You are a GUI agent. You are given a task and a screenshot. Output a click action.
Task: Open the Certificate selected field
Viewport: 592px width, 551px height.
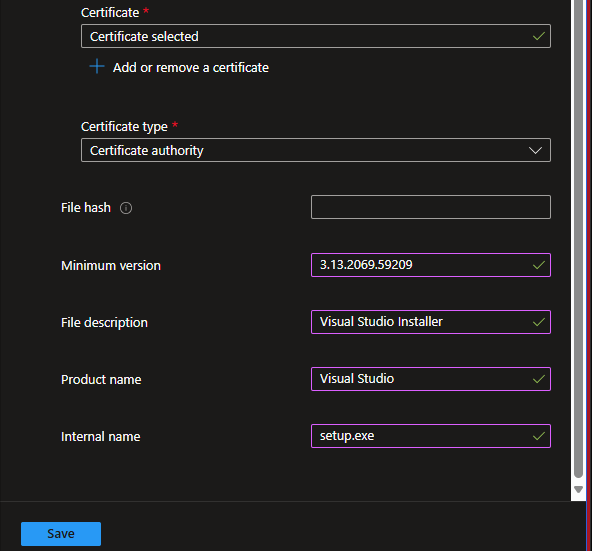point(316,36)
